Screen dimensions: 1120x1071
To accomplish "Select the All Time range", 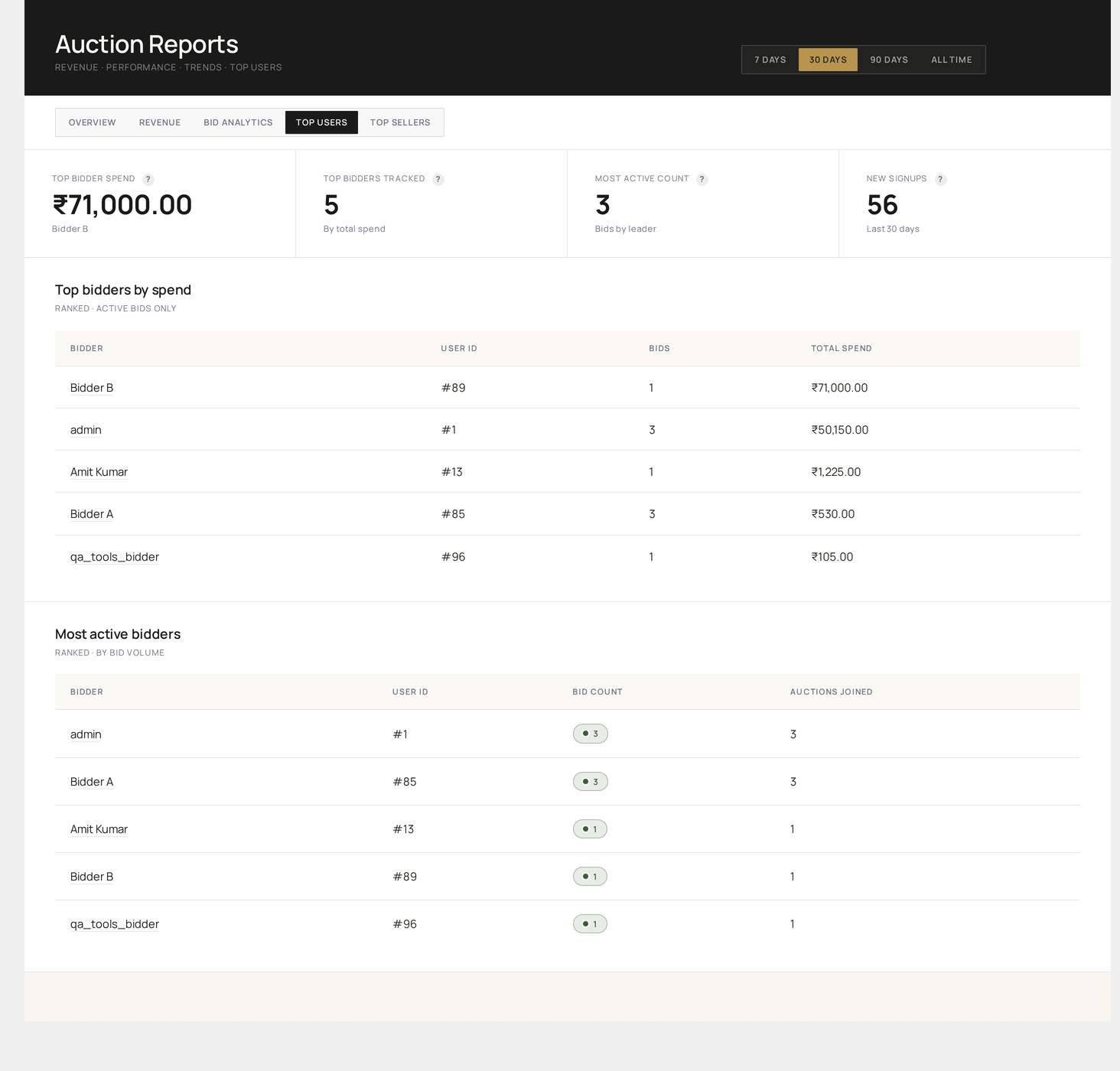I will (x=952, y=60).
